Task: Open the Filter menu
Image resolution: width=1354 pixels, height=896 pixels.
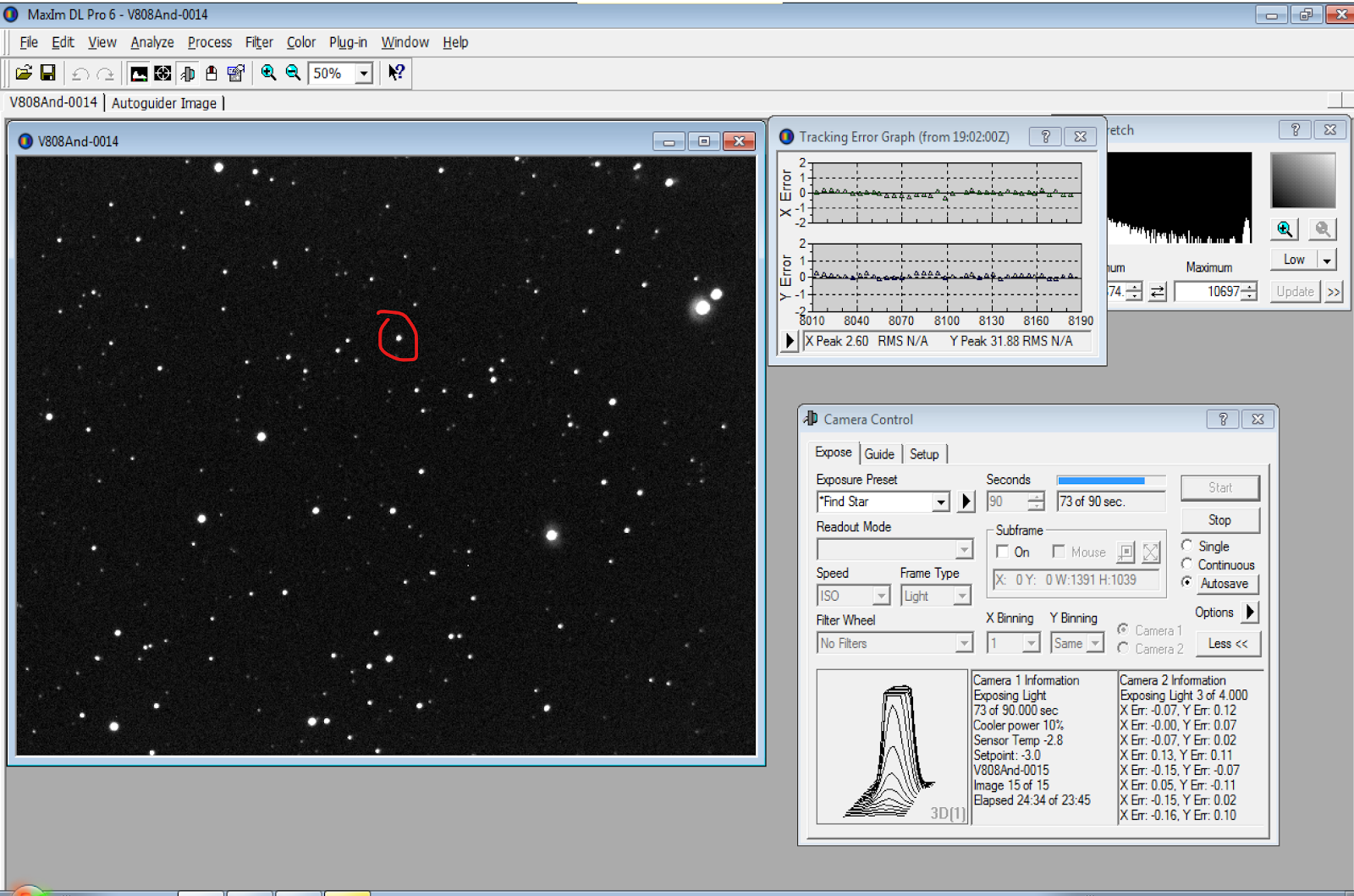Action: [x=259, y=42]
